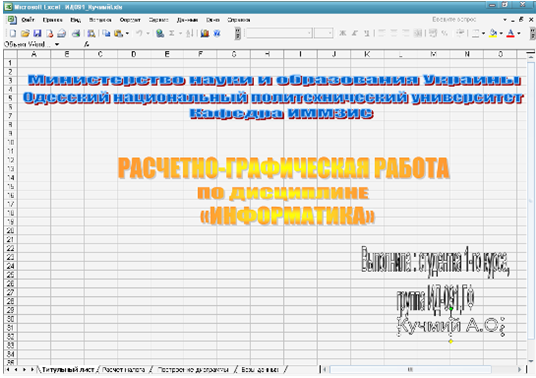Click the red font color button
The image size is (536, 378).
point(510,33)
